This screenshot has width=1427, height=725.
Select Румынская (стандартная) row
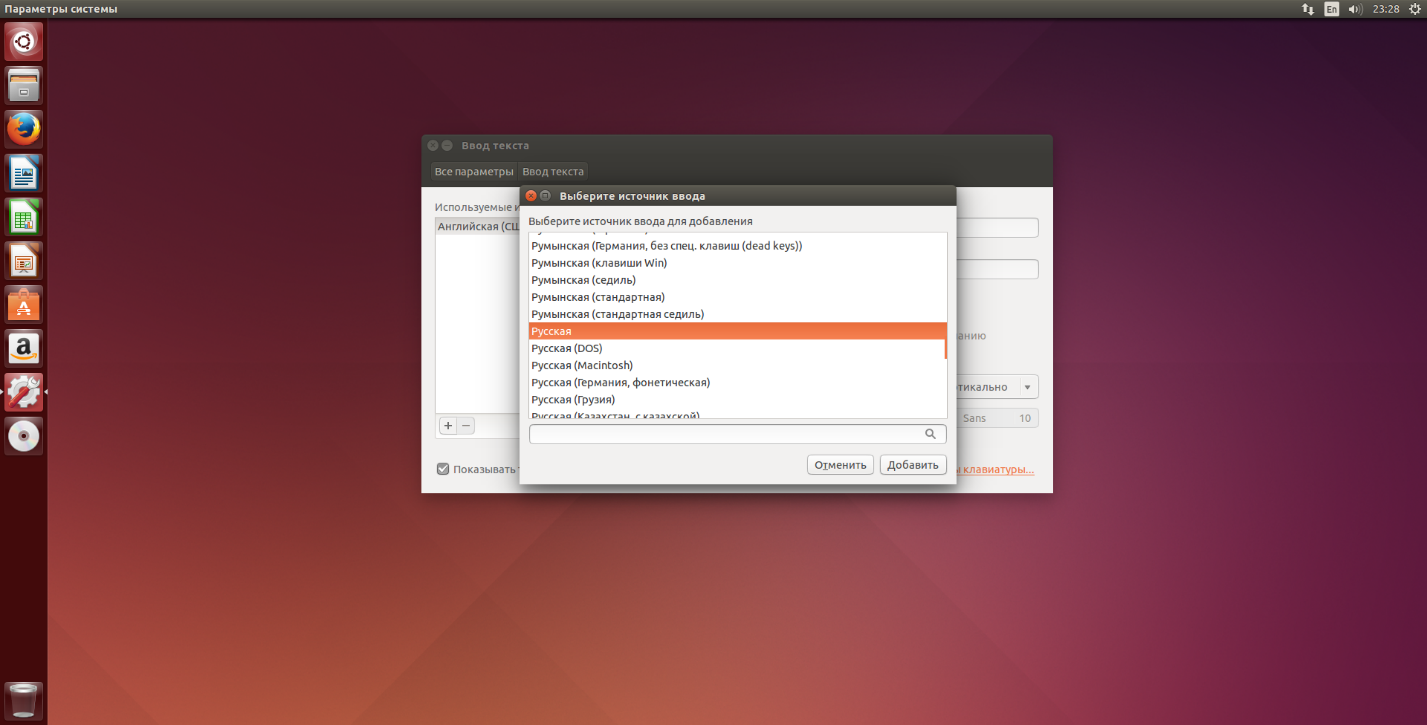[737, 297]
